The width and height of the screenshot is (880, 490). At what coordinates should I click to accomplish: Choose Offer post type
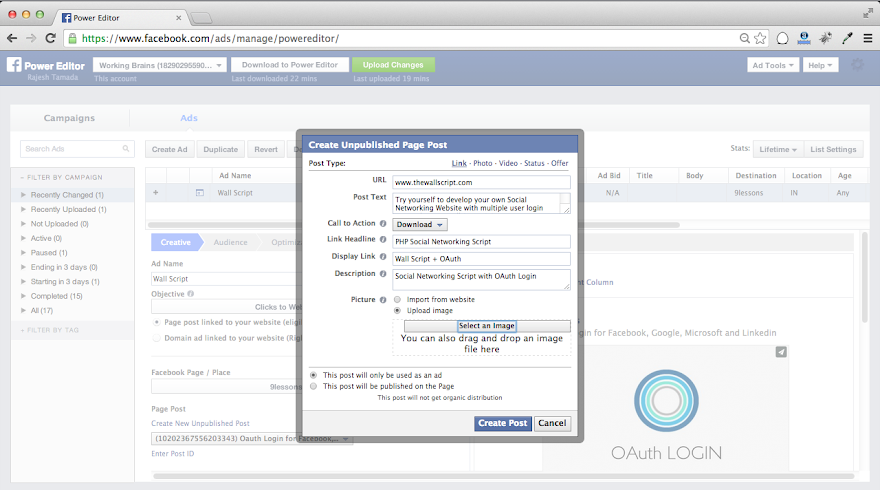pyautogui.click(x=560, y=163)
